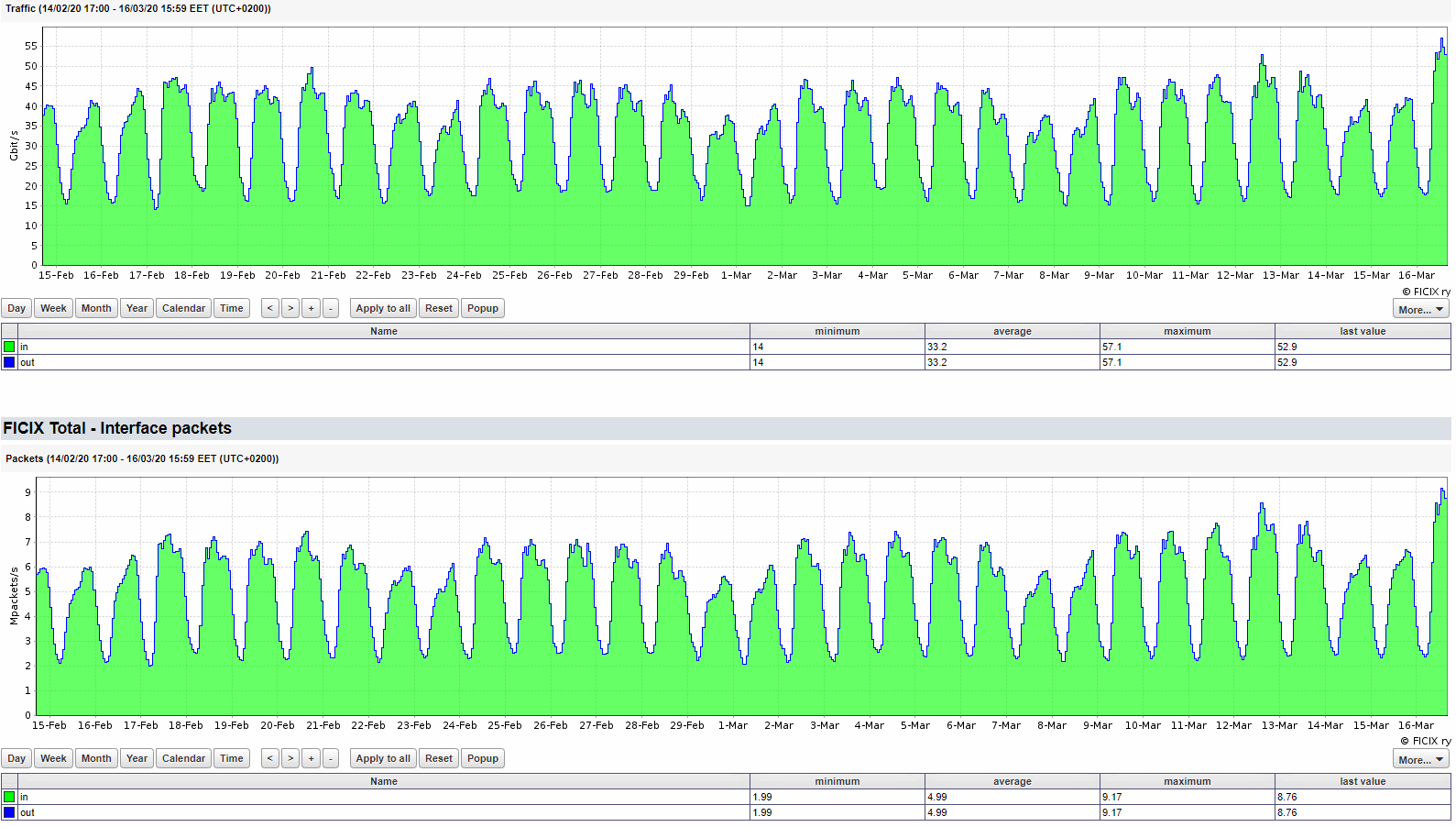This screenshot has width=1456, height=827.
Task: Click green 'in' swatch in Traffic legend
Action: [x=9, y=347]
